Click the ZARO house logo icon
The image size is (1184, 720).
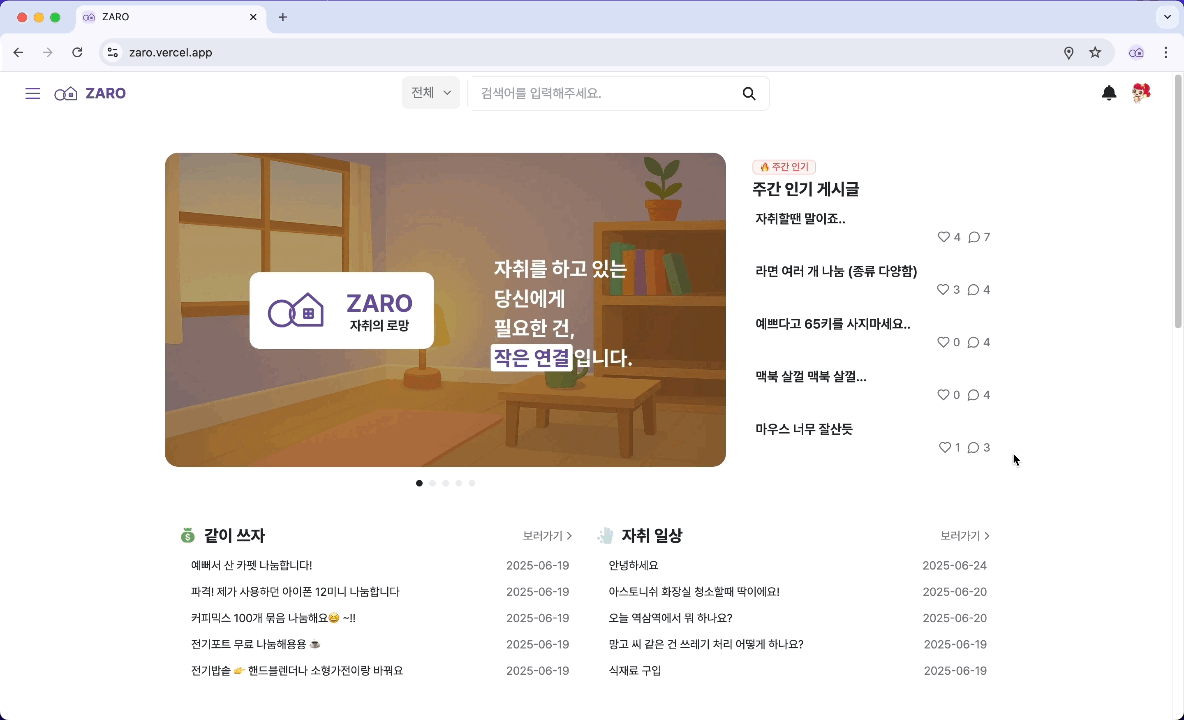66,94
